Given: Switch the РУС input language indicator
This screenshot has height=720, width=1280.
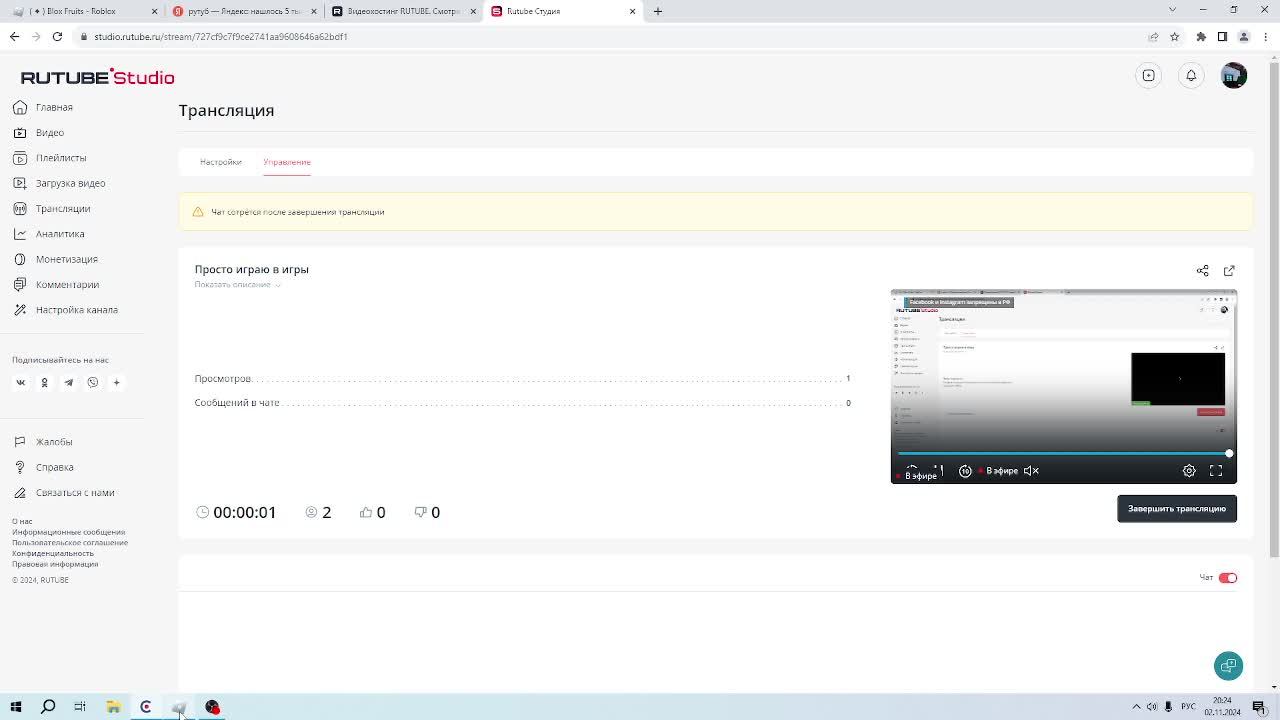Looking at the screenshot, I should click(x=1188, y=707).
